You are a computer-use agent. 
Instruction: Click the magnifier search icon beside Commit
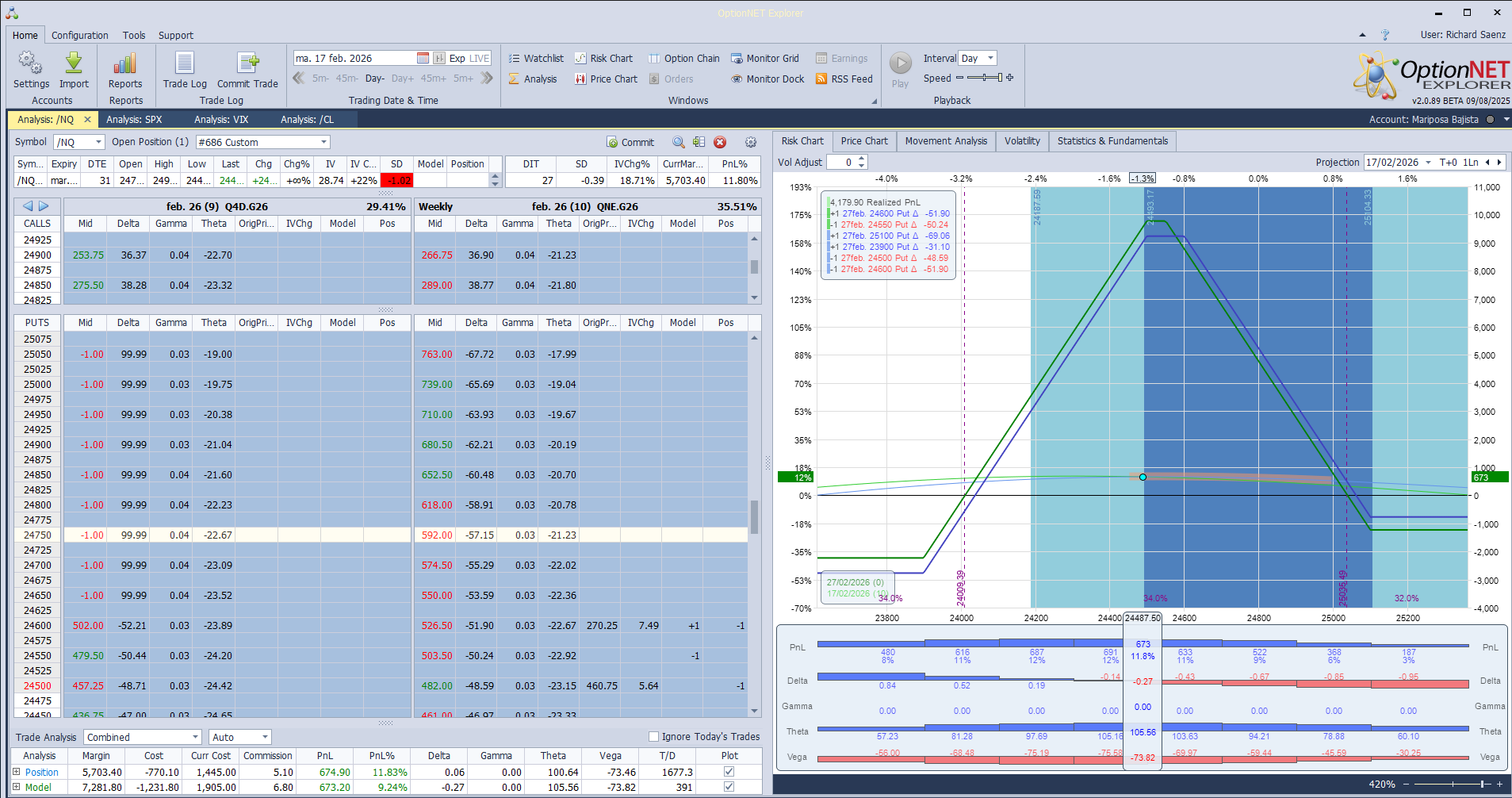pyautogui.click(x=679, y=142)
